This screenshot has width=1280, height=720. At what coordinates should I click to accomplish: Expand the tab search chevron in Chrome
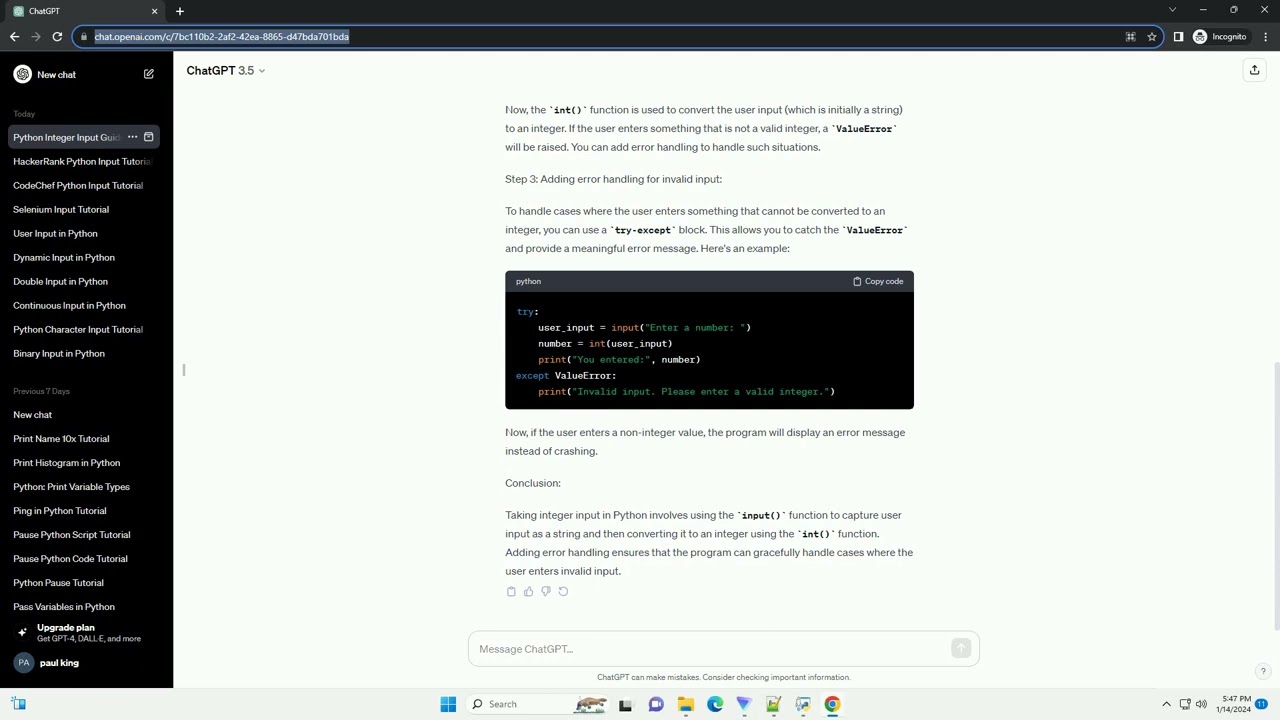click(1172, 10)
